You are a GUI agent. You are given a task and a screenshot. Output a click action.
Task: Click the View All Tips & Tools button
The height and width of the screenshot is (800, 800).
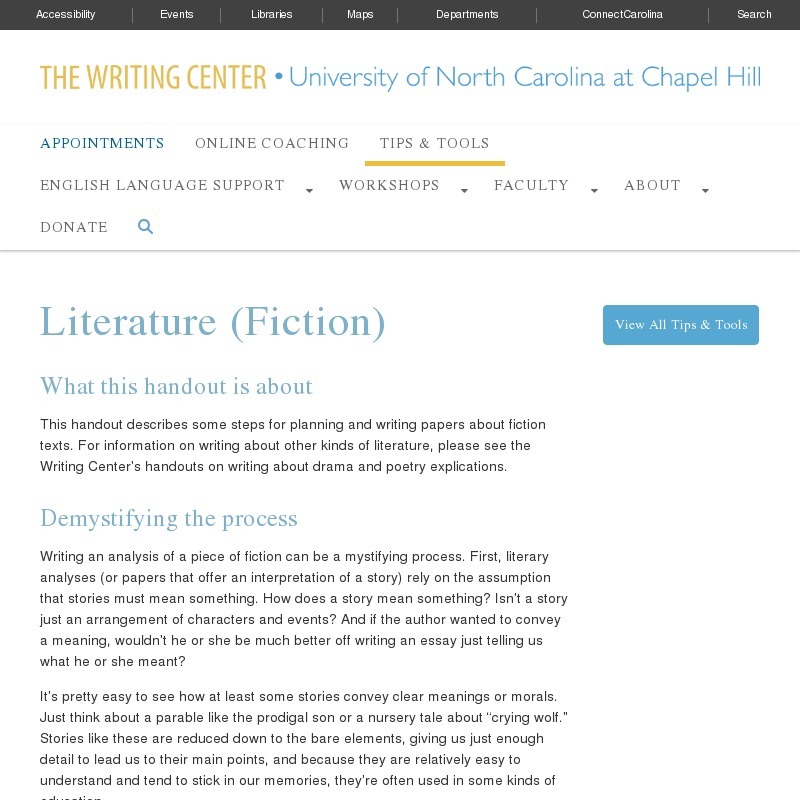pyautogui.click(x=681, y=324)
